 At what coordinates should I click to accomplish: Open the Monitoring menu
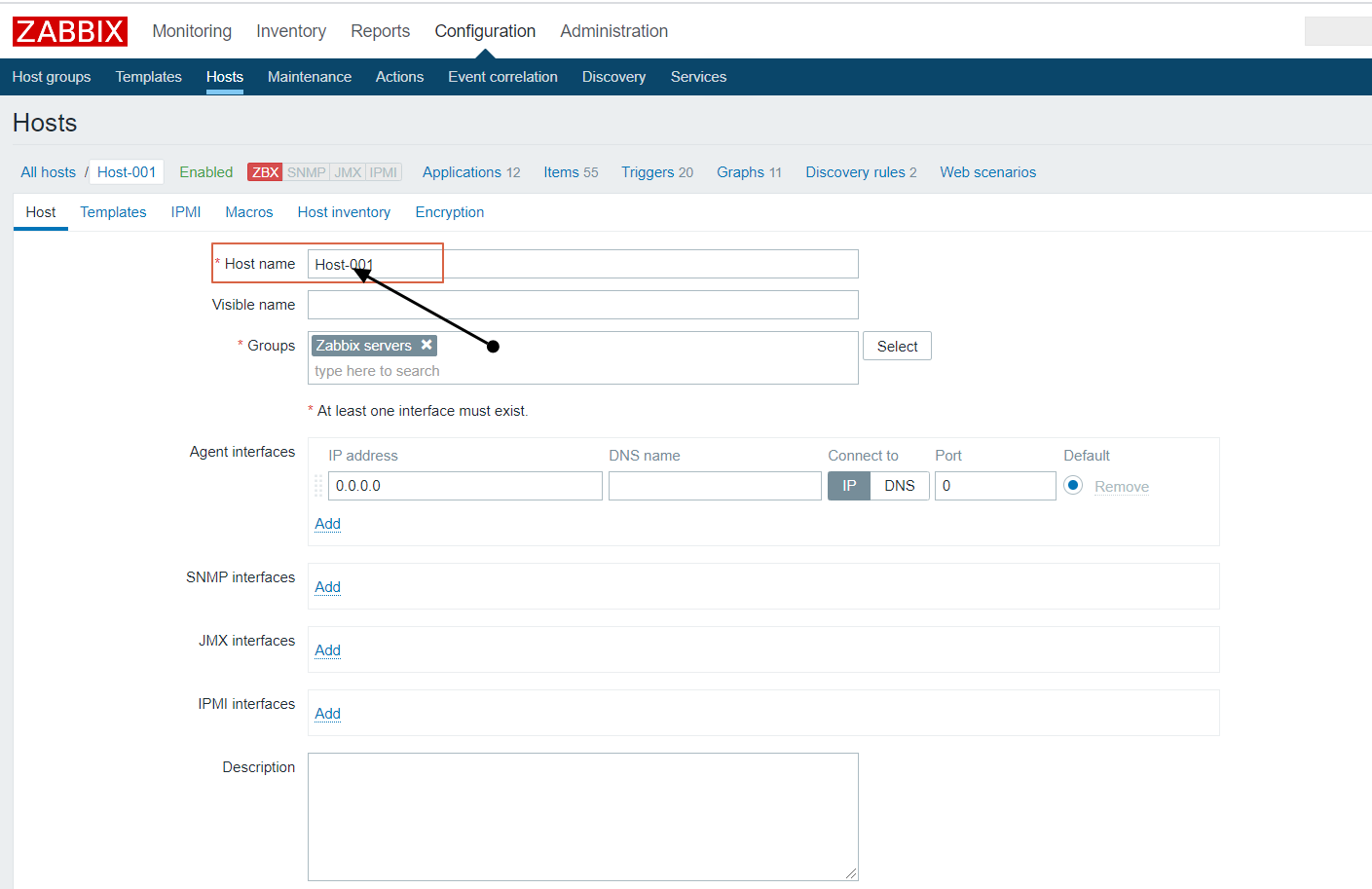point(192,30)
